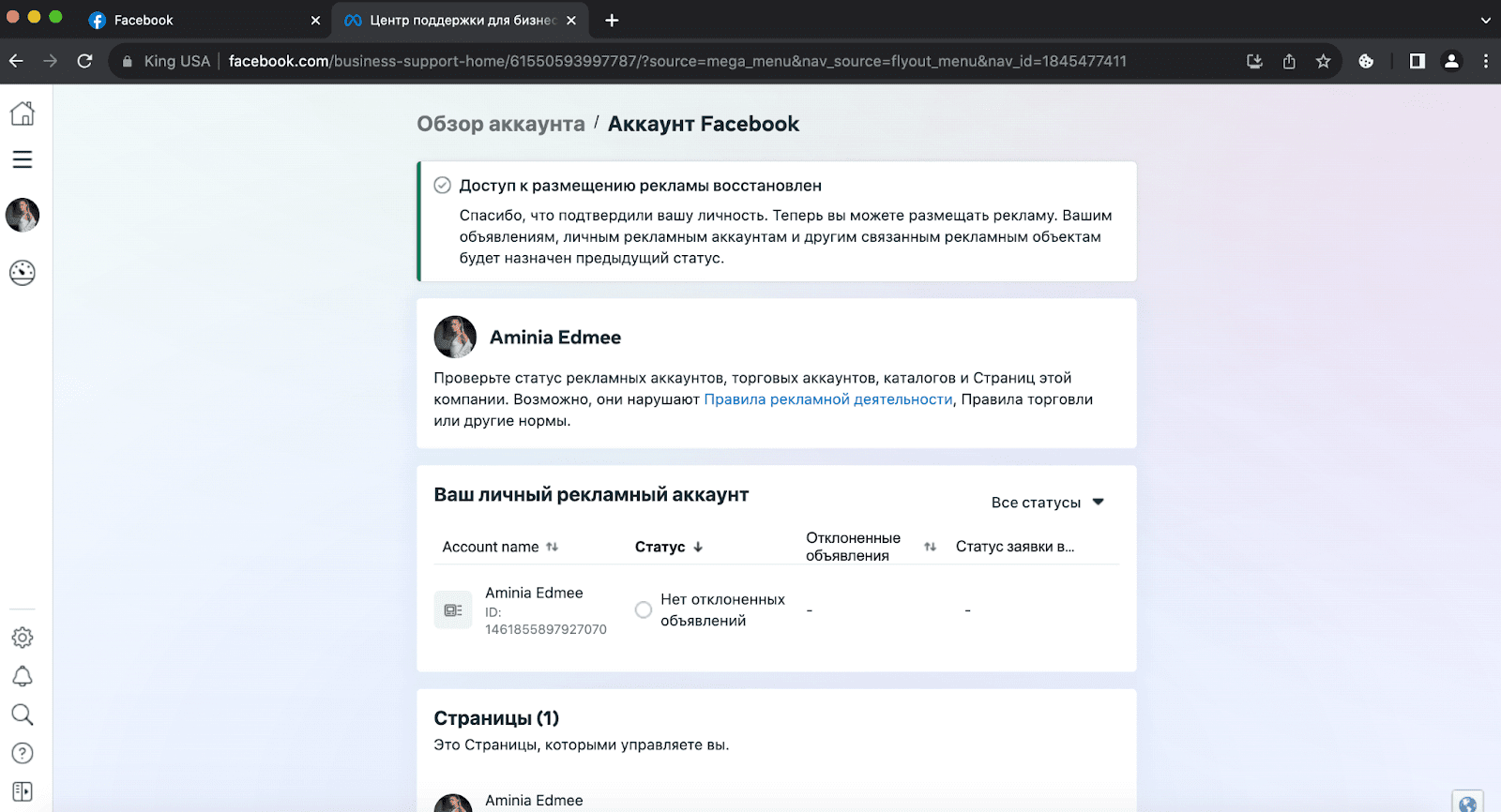Open Правила рекламной деятельности link
This screenshot has width=1501, height=812.
(828, 399)
